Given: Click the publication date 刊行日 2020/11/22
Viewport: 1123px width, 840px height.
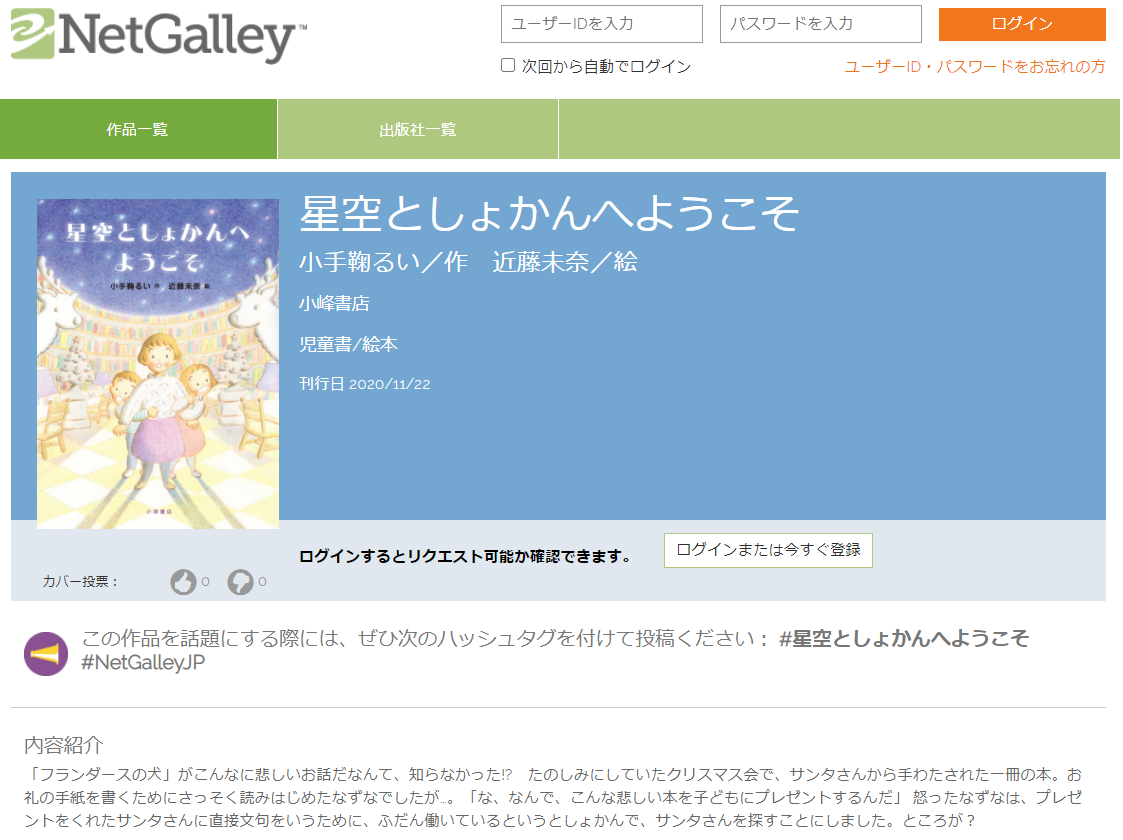Looking at the screenshot, I should 365,384.
